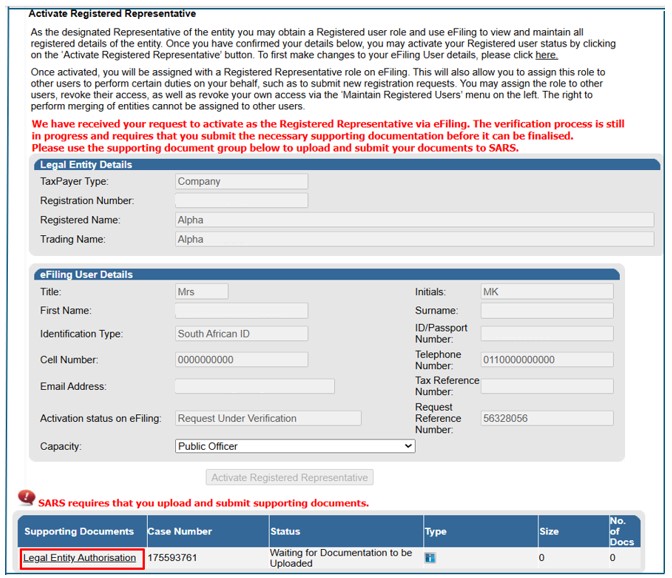Select the Trading Name field showing Alpha
This screenshot has width=672, height=578.
414,239
